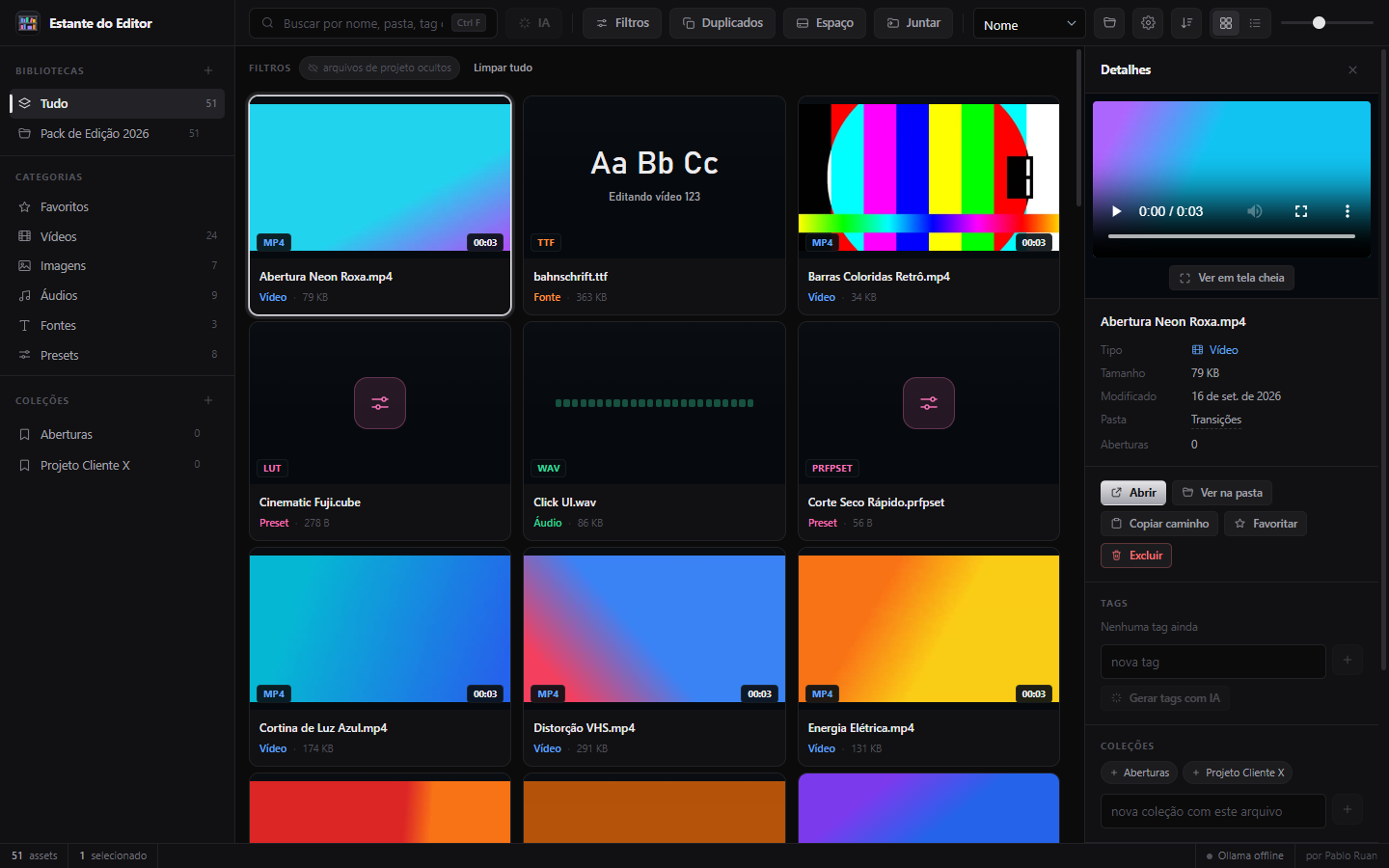Click the Click UI.wav waveform preview
1389x868 pixels.
pyautogui.click(x=654, y=403)
